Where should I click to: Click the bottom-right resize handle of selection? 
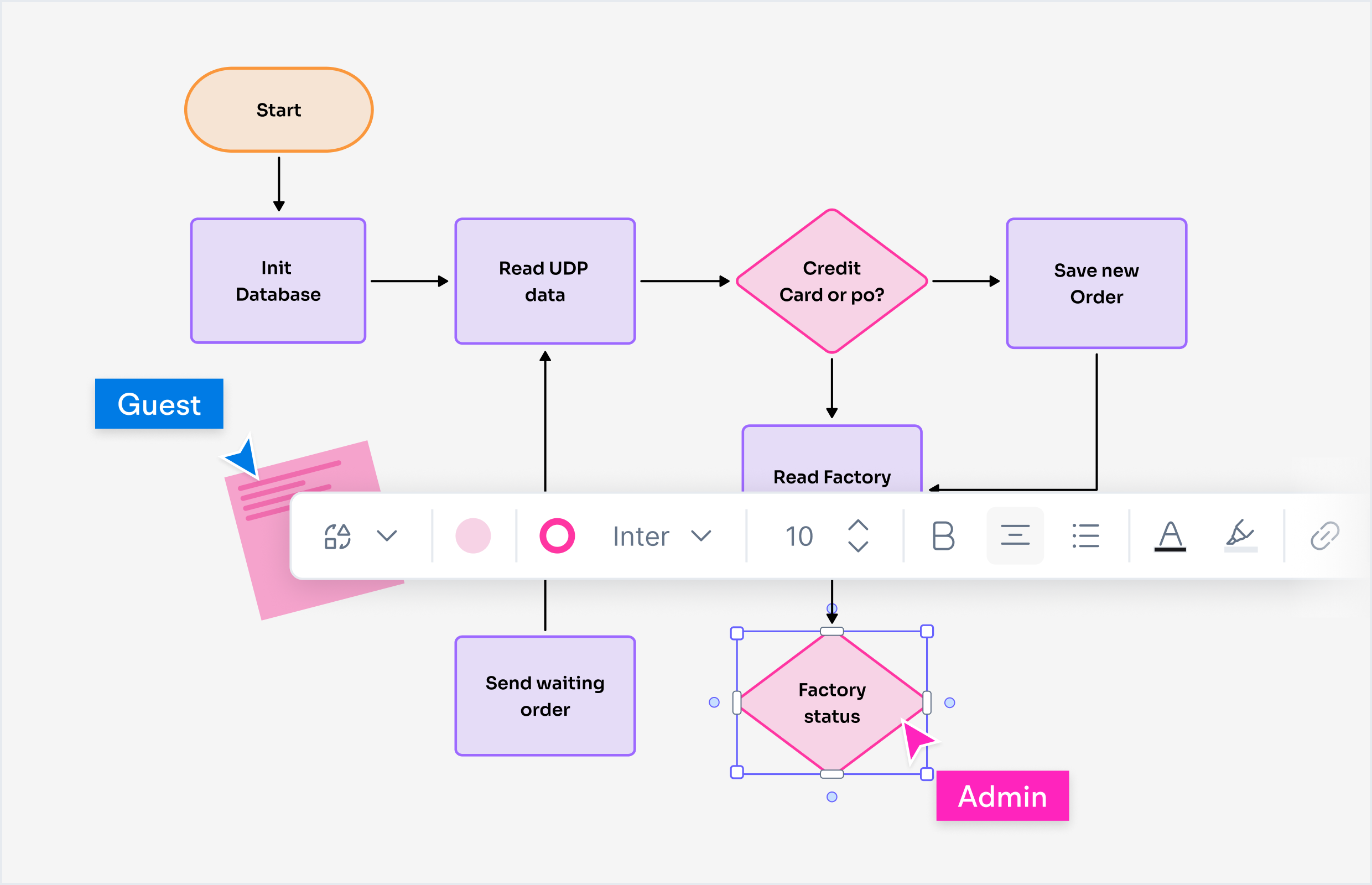coord(927,774)
